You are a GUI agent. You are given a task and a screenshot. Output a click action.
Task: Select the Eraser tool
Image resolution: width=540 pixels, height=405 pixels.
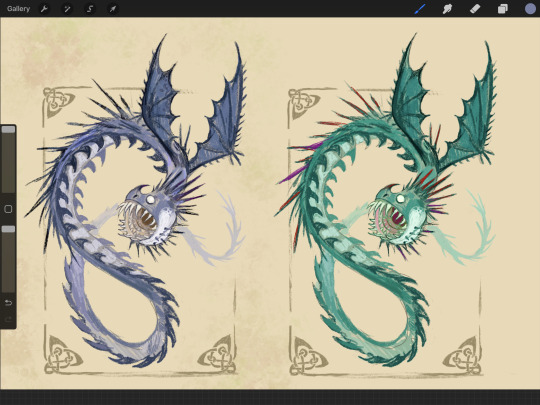[x=475, y=9]
